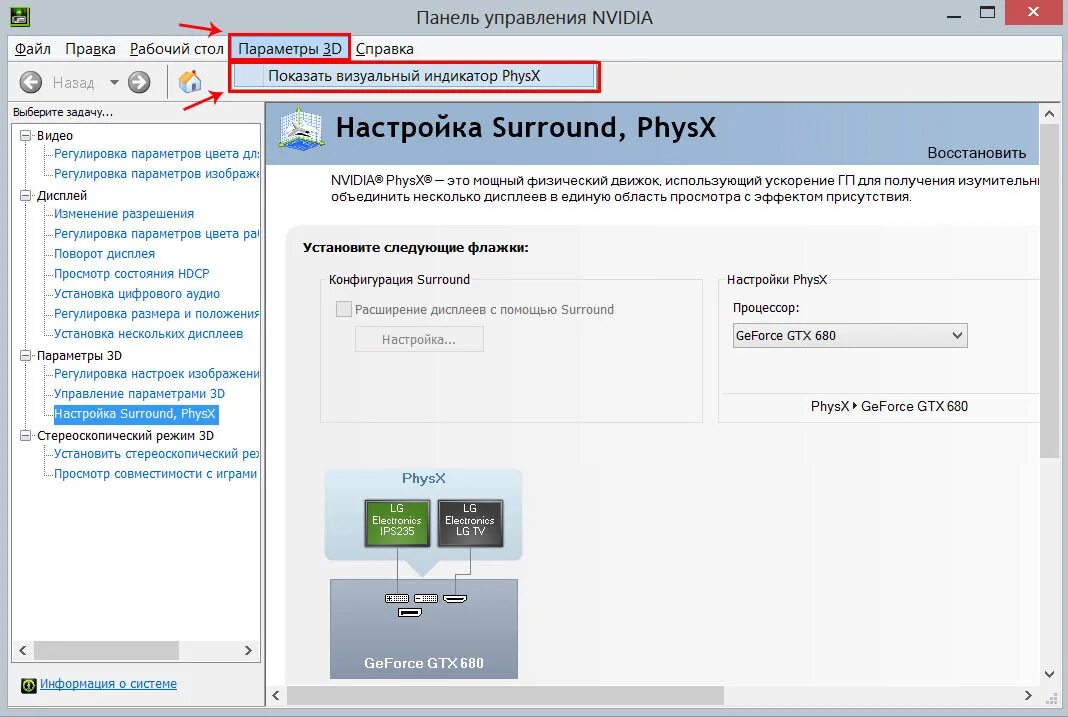1068x717 pixels.
Task: Open the Параметры 3D menu
Action: (x=289, y=49)
